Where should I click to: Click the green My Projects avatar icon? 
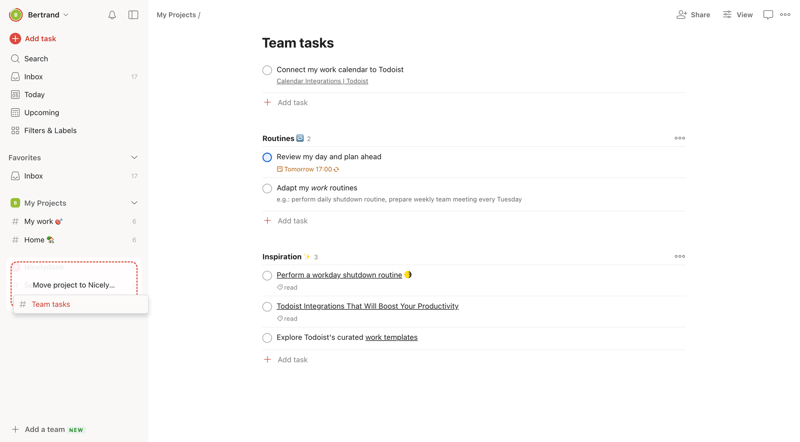click(15, 203)
